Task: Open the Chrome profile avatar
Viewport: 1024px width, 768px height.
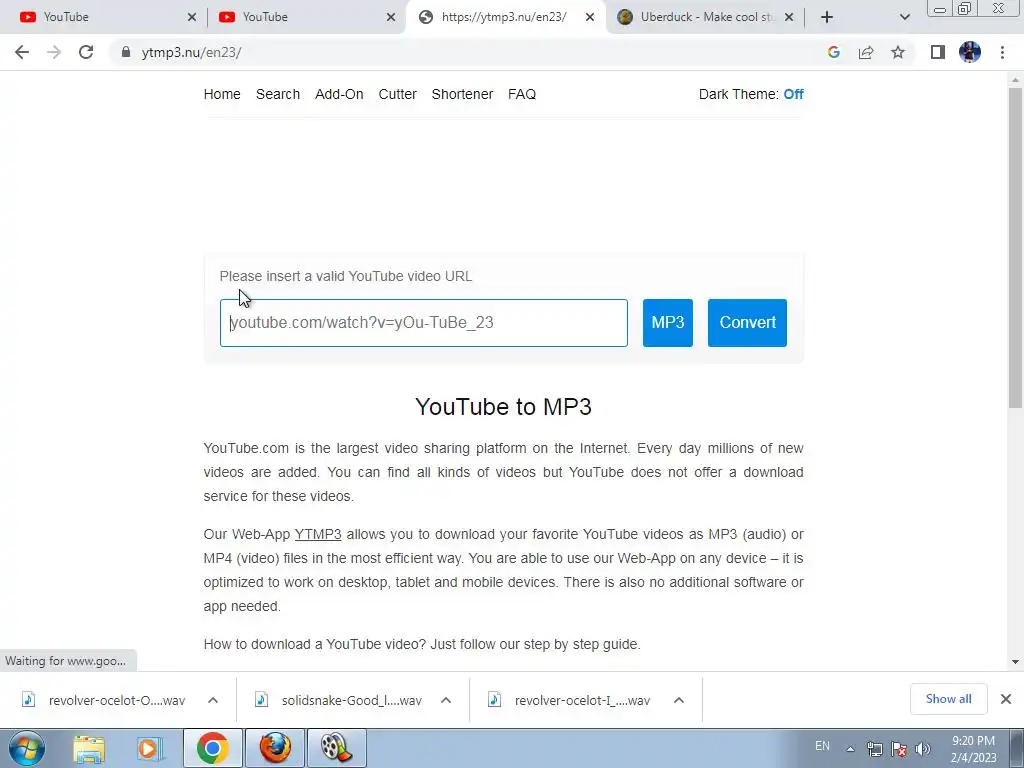Action: 970,52
